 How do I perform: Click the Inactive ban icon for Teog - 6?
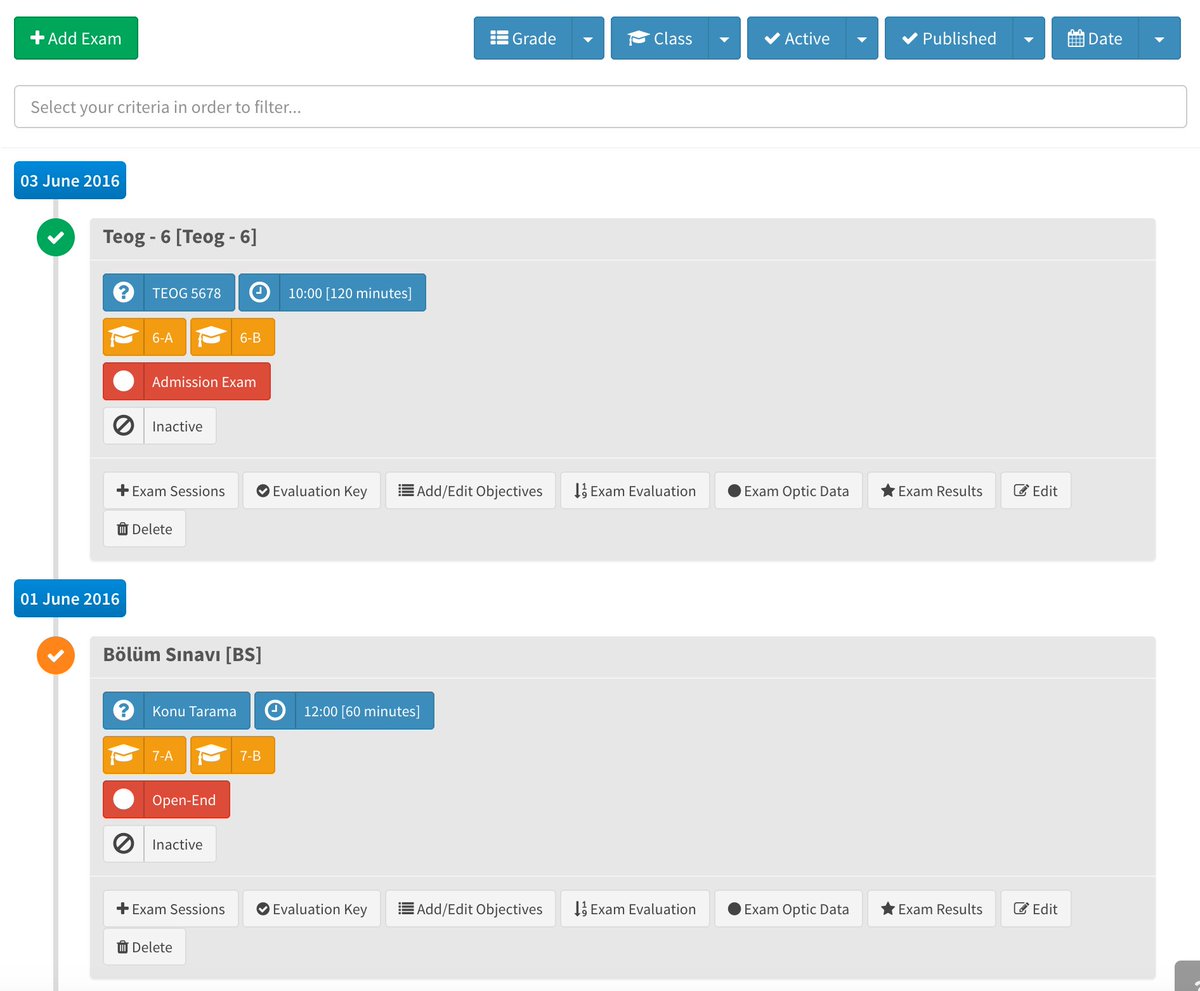pos(124,425)
